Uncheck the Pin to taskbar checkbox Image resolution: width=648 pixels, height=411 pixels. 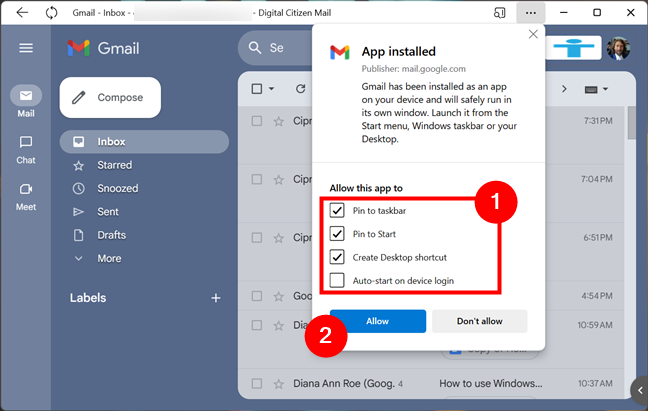[337, 211]
